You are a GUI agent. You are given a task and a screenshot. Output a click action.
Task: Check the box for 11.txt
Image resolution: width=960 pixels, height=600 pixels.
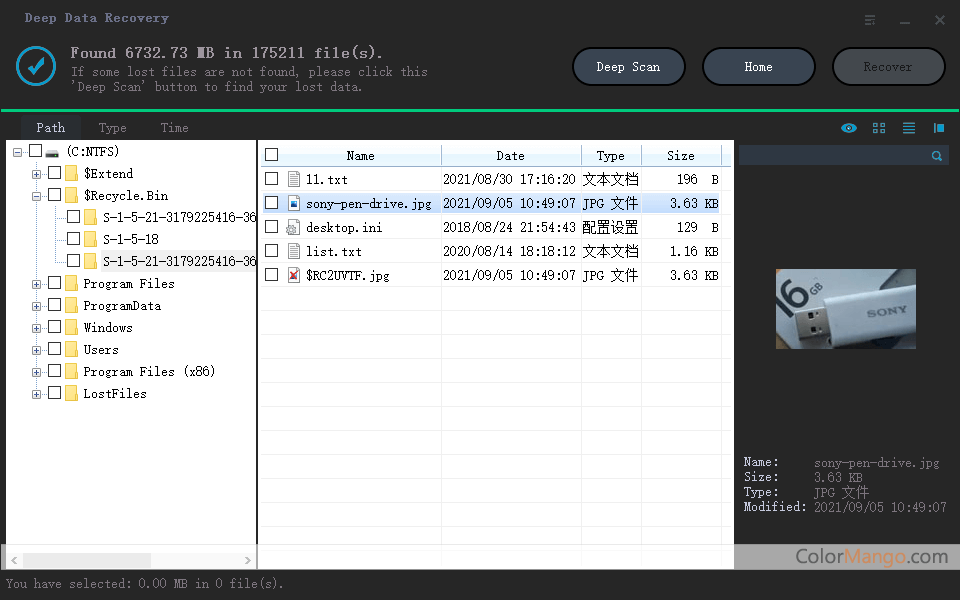272,179
